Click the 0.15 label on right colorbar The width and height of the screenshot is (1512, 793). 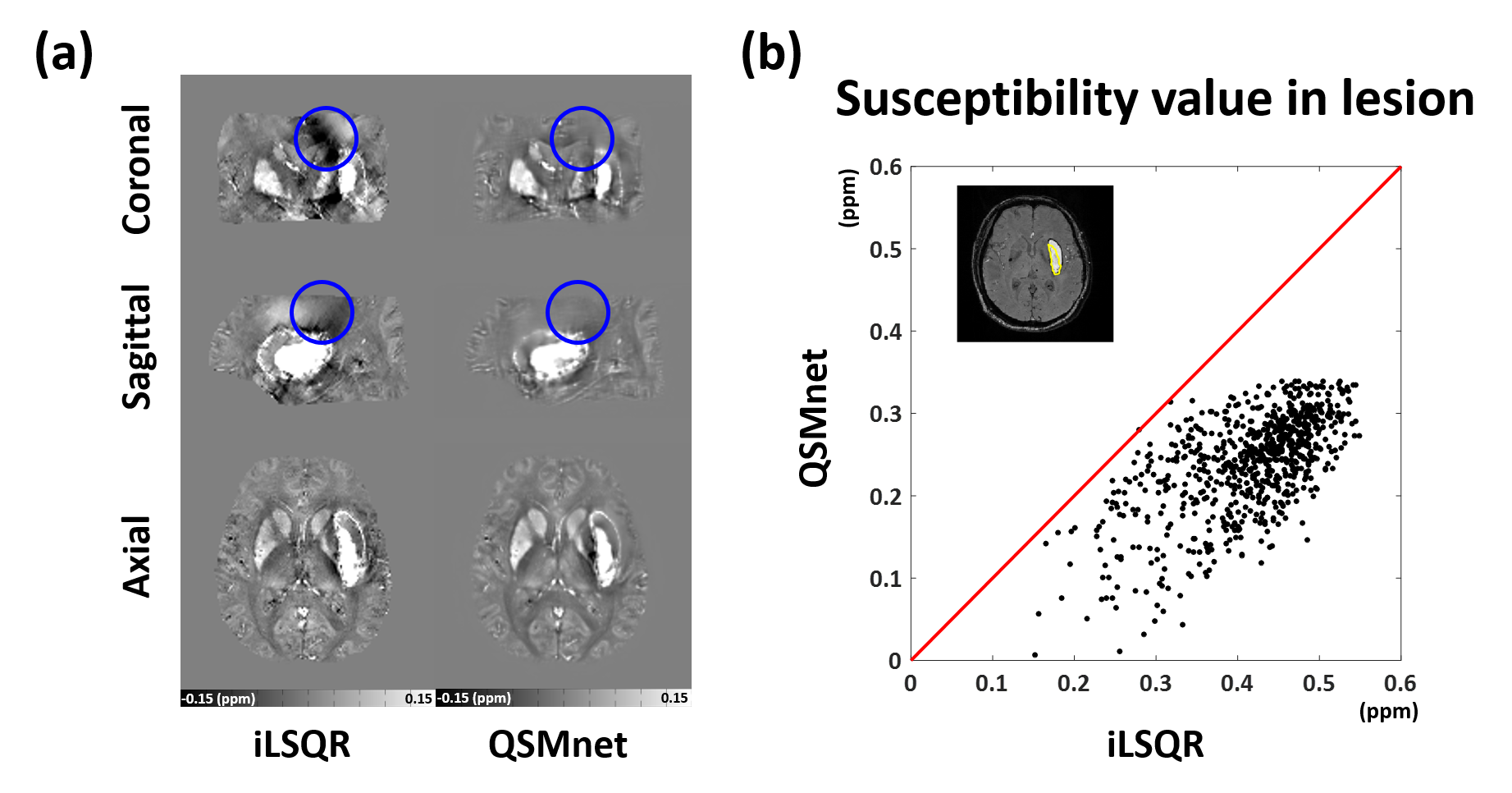pos(674,699)
